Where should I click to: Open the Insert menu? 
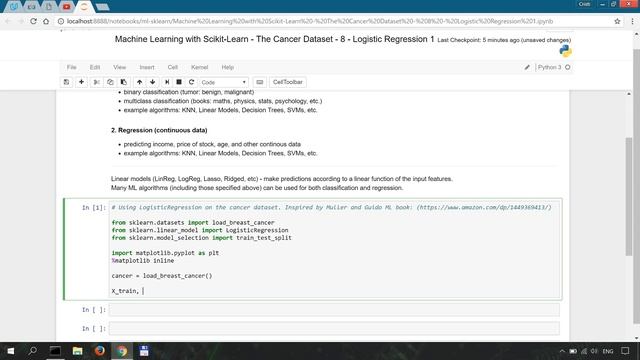click(147, 67)
